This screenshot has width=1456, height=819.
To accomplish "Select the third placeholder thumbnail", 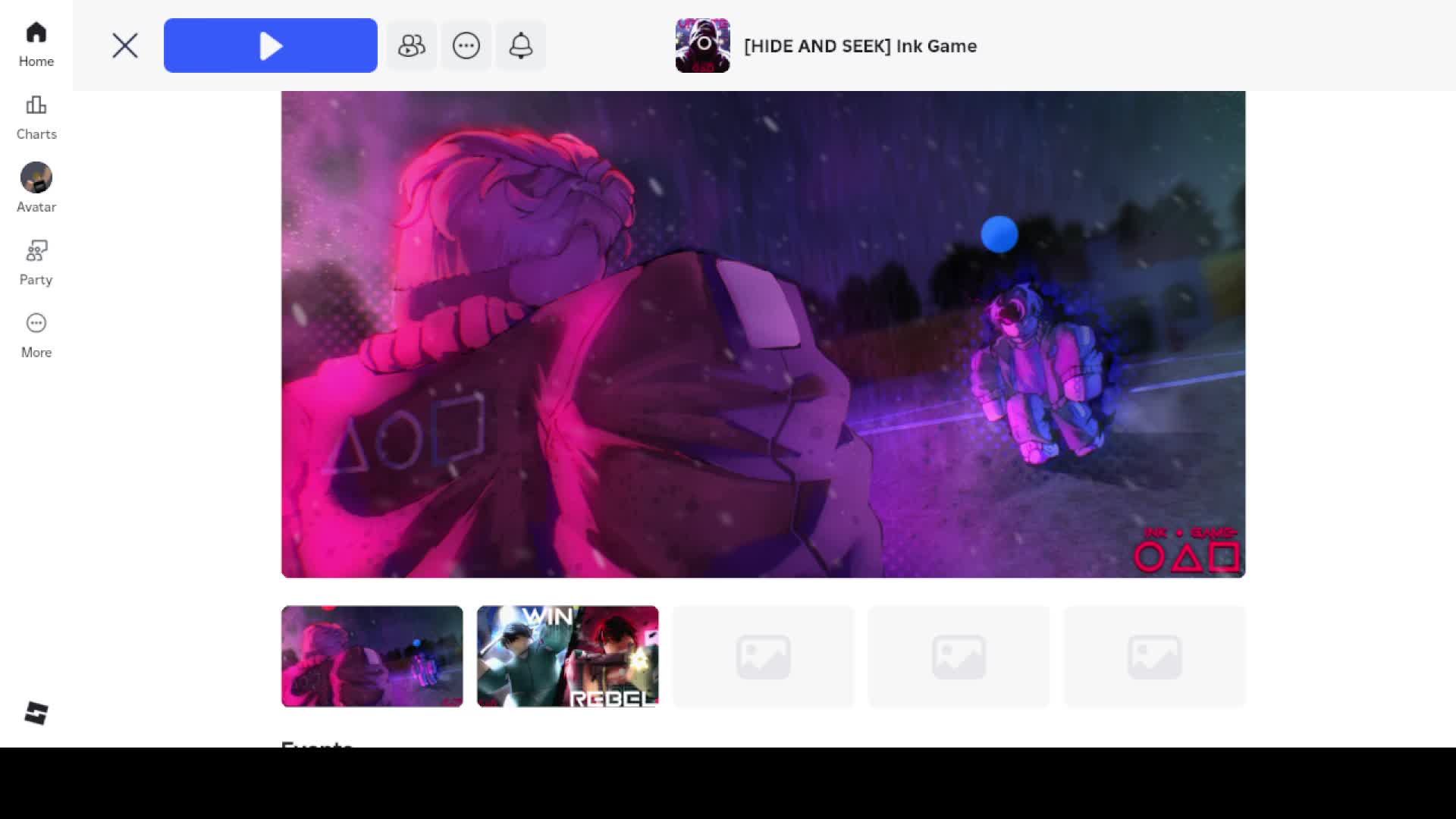I will (x=763, y=656).
